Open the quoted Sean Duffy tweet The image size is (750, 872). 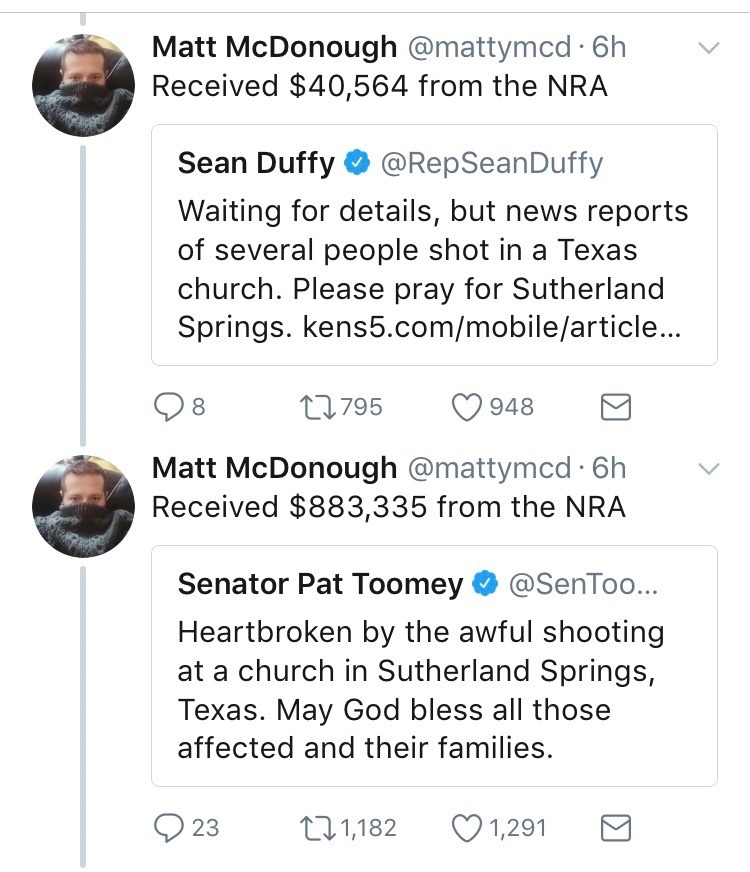433,250
